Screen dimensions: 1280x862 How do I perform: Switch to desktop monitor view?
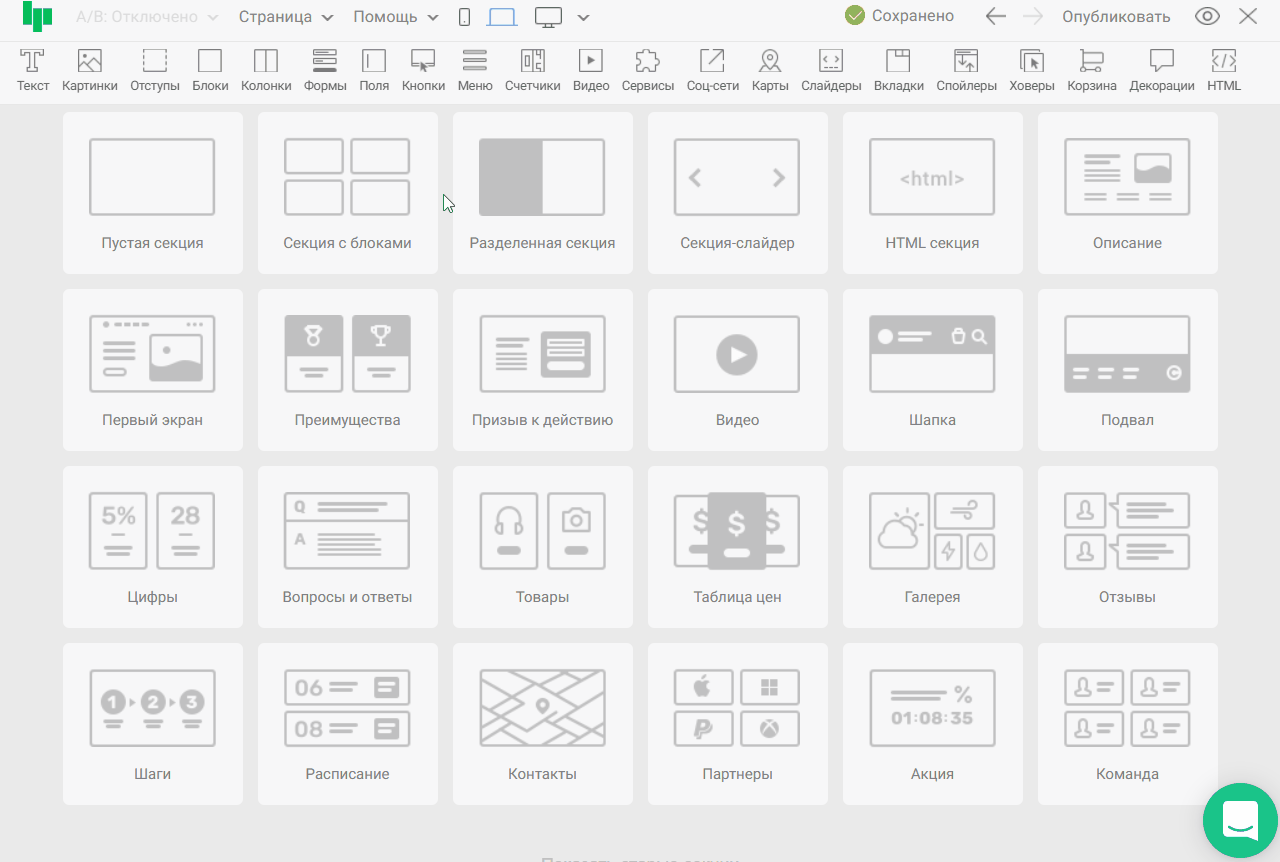[548, 17]
